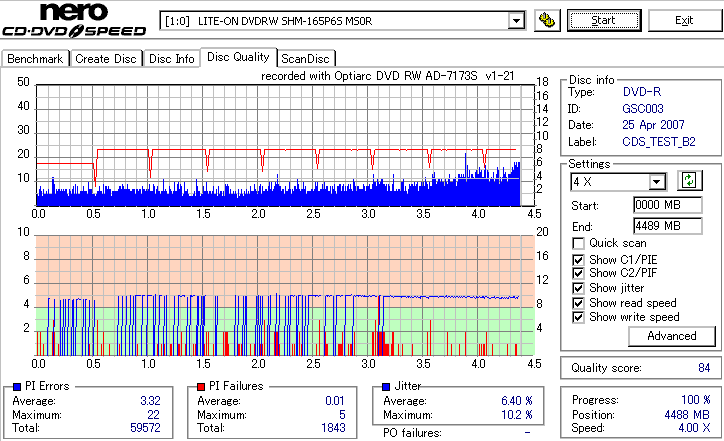
Task: Expand the drive selection dropdown arrow
Action: click(516, 21)
